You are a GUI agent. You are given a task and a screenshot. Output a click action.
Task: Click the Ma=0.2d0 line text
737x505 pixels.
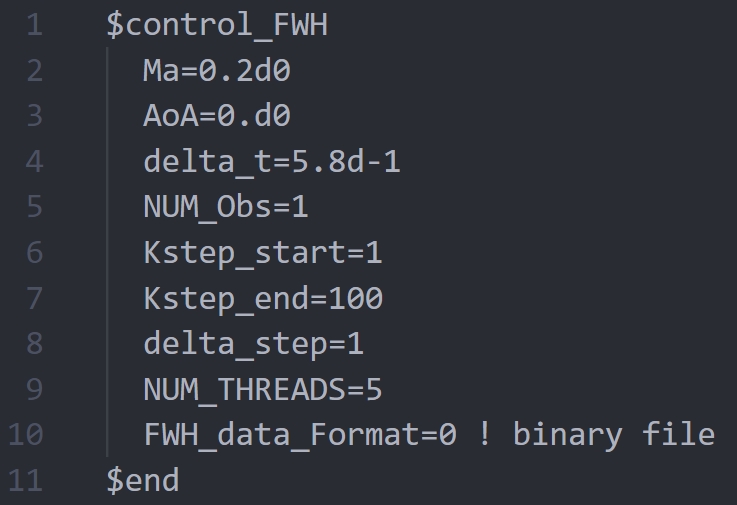tap(217, 71)
